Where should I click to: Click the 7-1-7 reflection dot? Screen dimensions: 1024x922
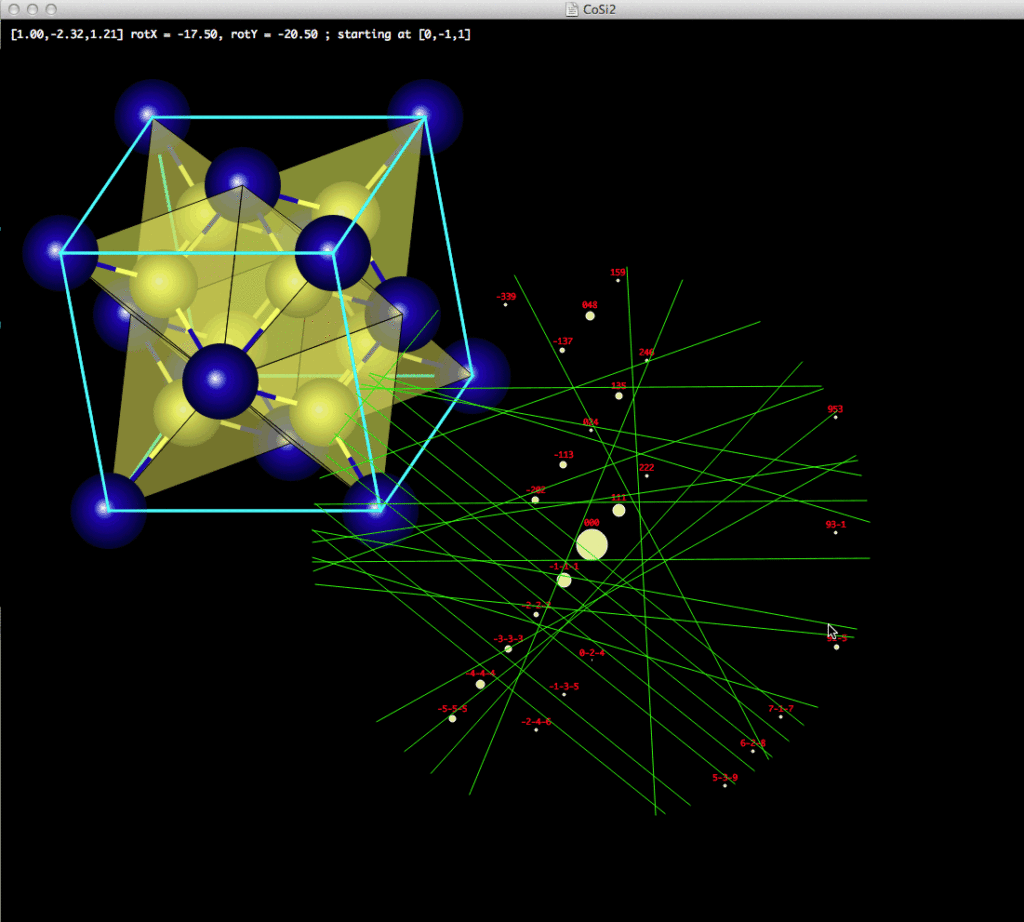click(781, 717)
